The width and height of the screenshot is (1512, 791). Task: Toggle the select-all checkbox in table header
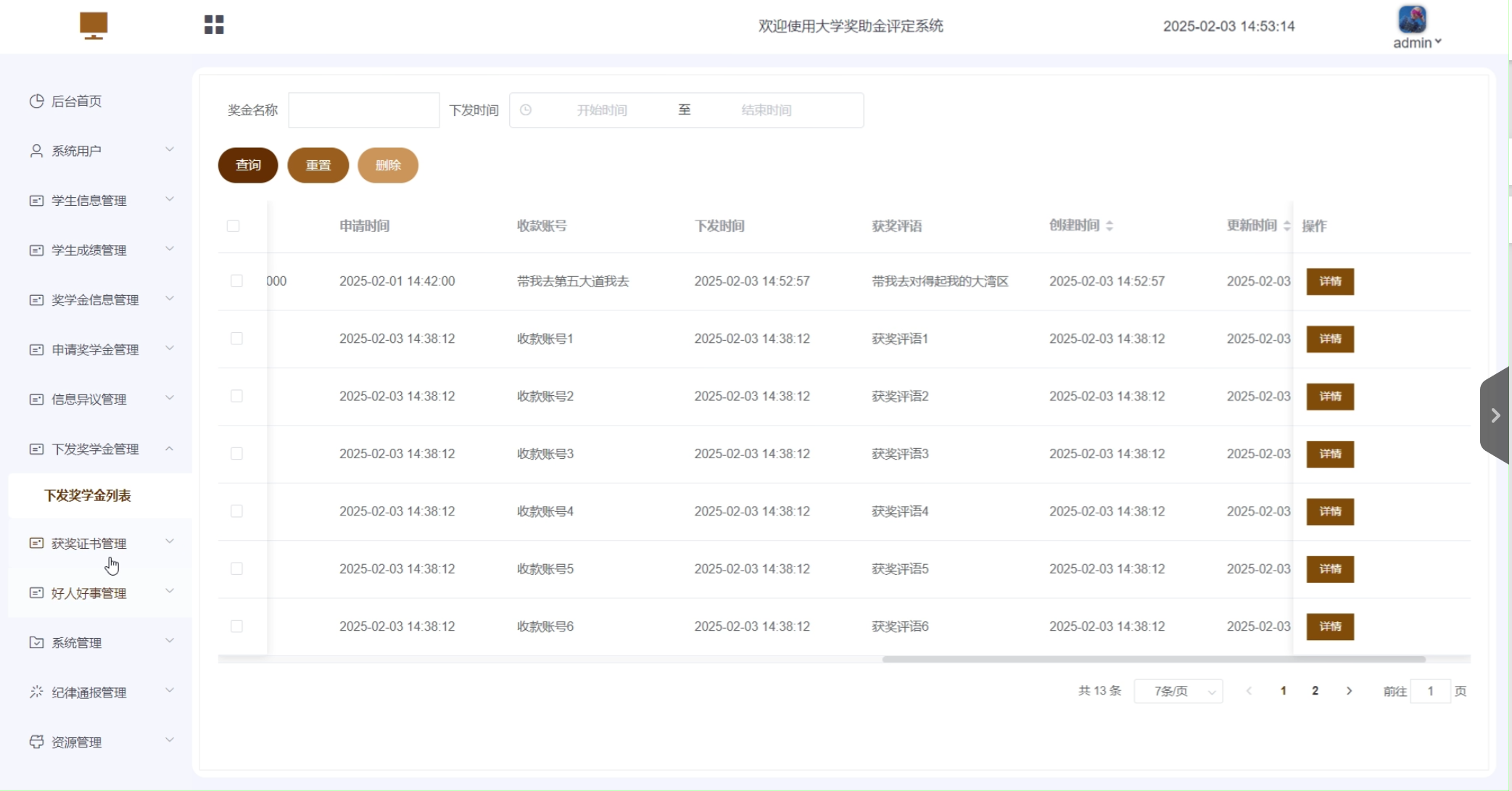tap(233, 226)
